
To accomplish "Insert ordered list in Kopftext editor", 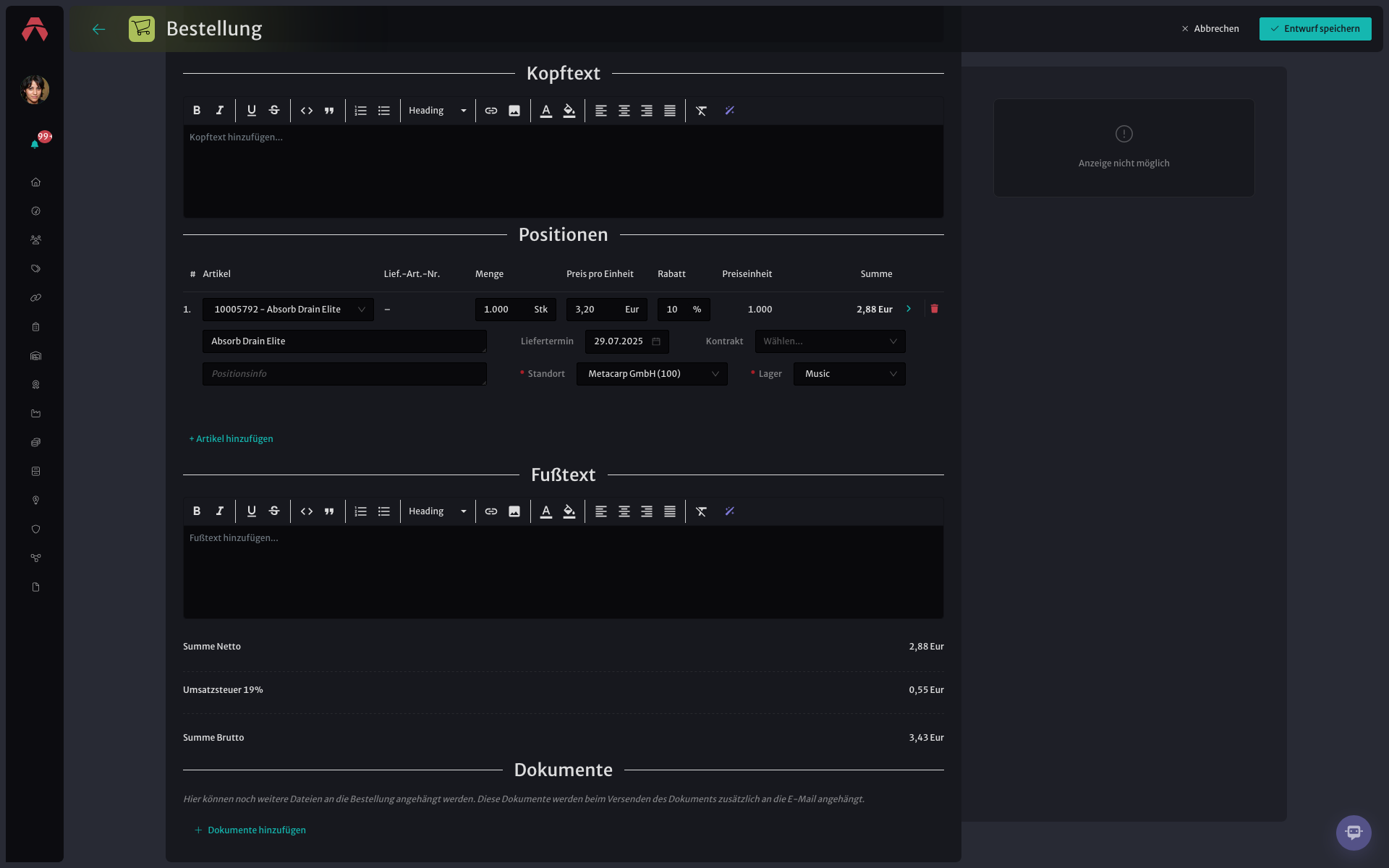I will click(361, 111).
